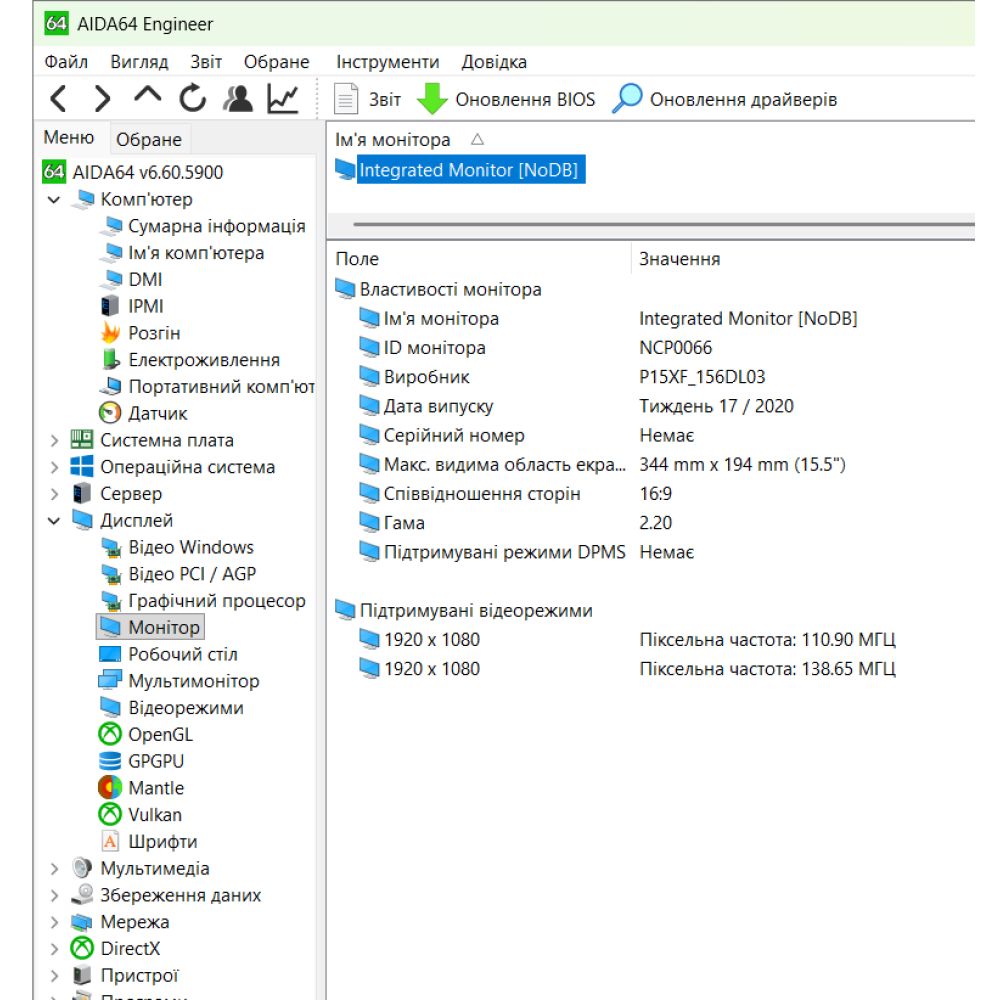The image size is (1000, 1000).
Task: Select the DirectX Xbox icon
Action: [82, 948]
